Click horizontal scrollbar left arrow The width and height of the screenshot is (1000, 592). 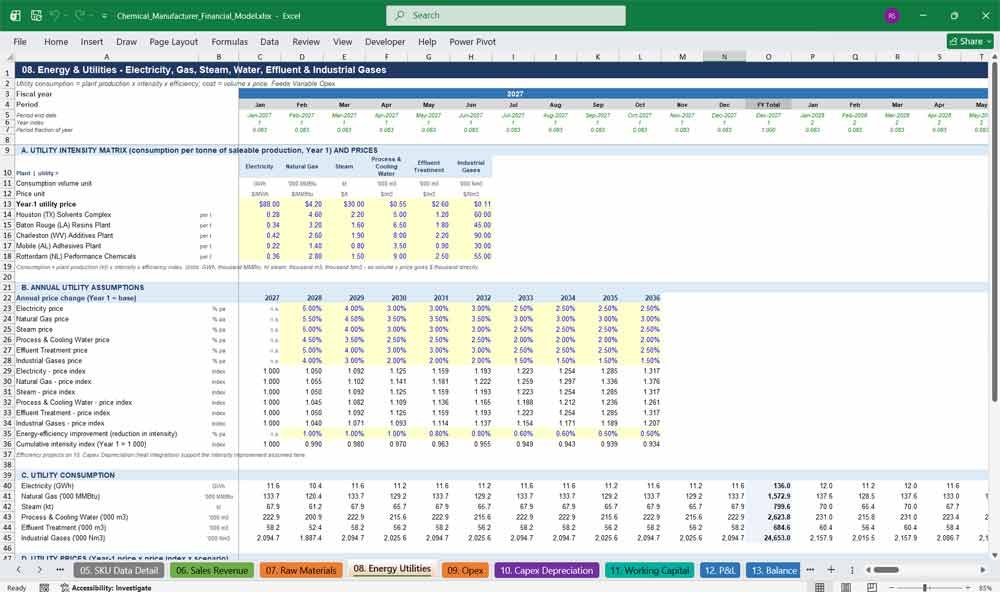click(x=868, y=570)
